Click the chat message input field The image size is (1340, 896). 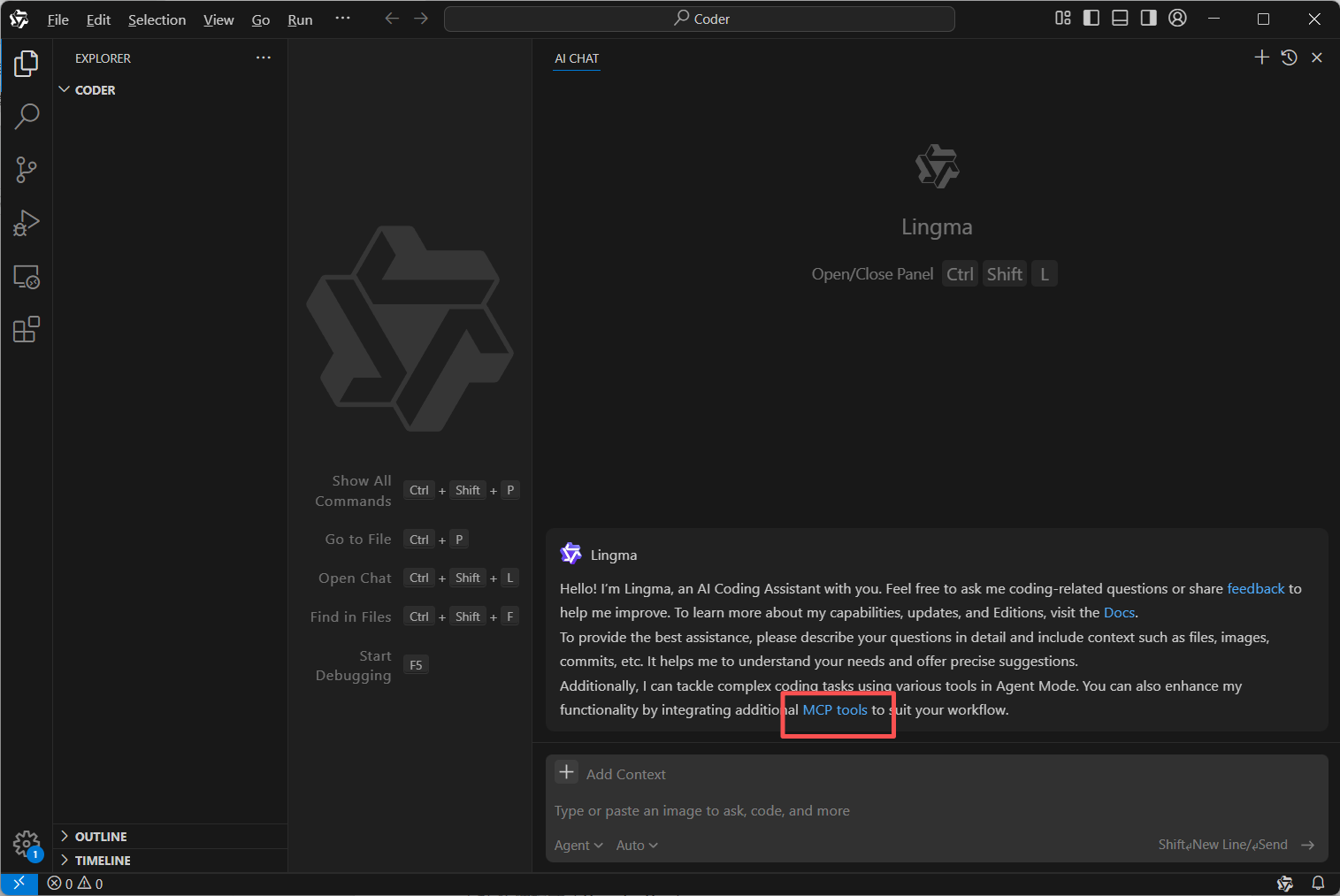(937, 811)
